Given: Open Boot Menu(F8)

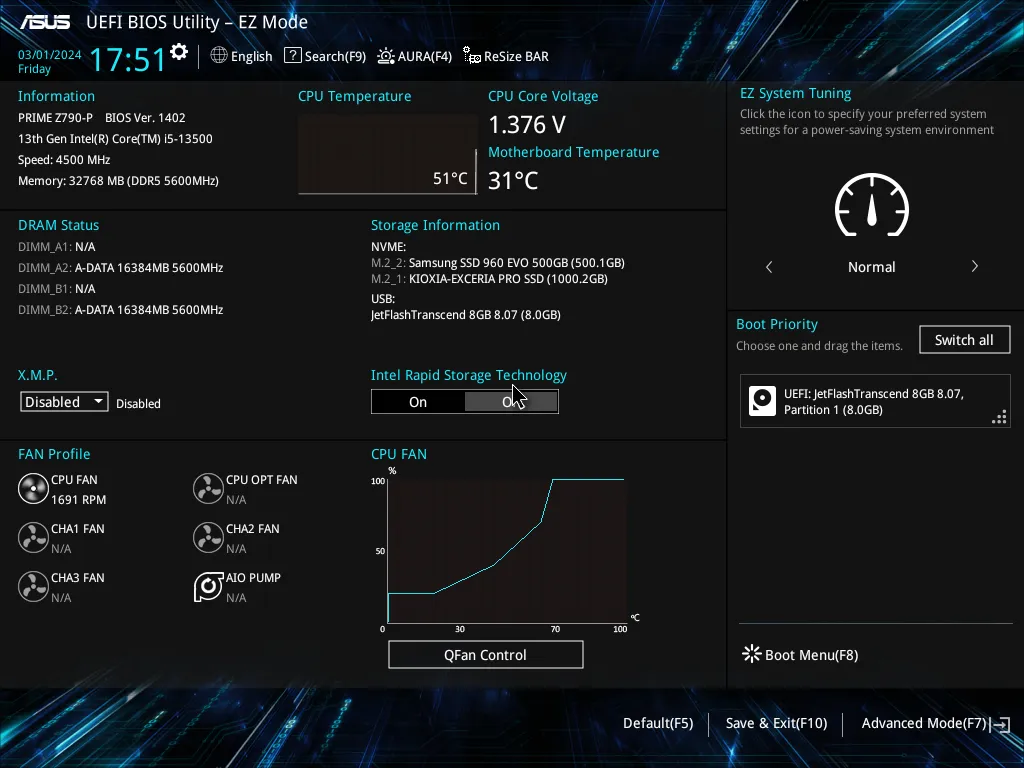Looking at the screenshot, I should point(801,654).
